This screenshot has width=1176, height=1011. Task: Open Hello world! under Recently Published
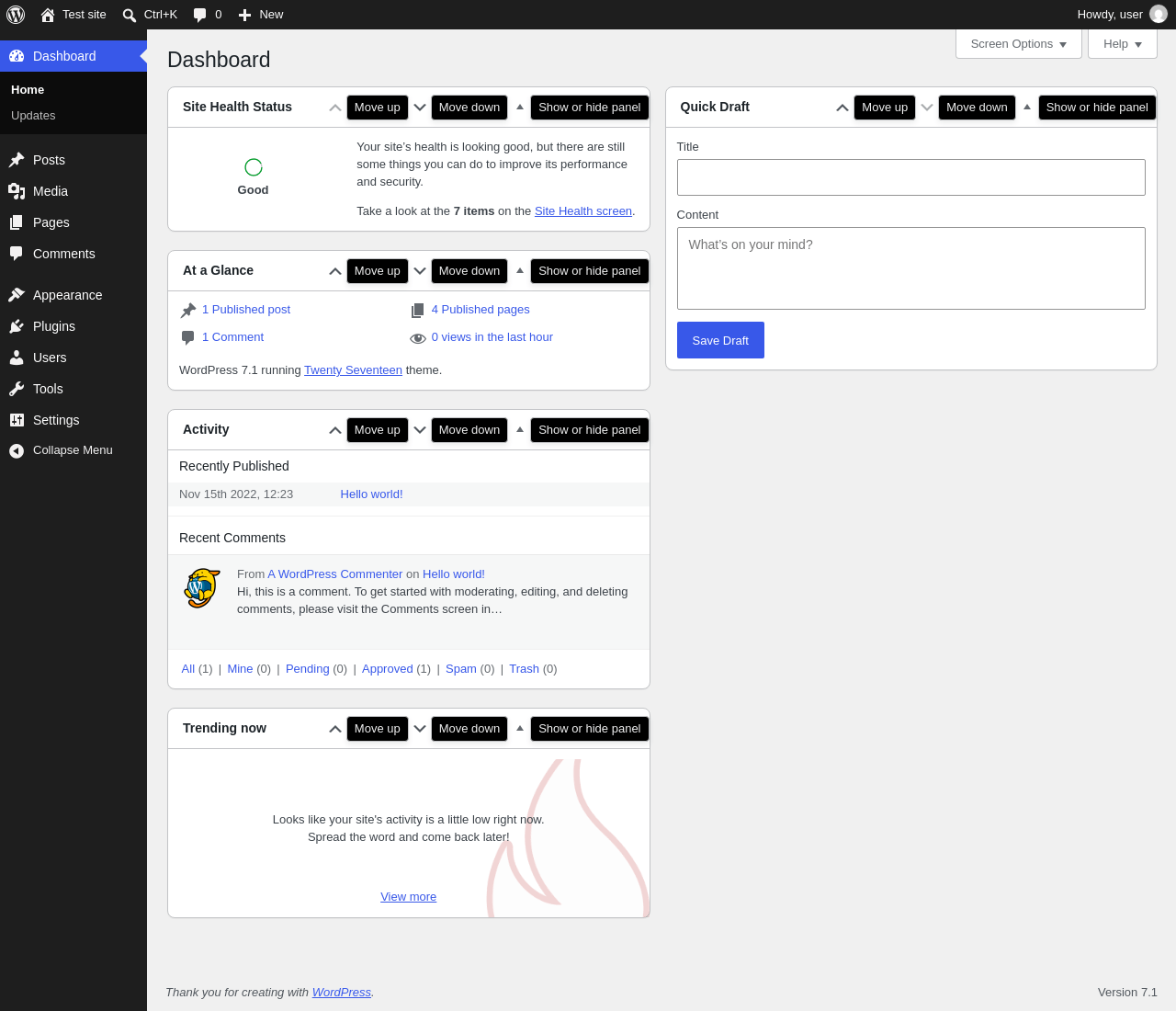(371, 494)
